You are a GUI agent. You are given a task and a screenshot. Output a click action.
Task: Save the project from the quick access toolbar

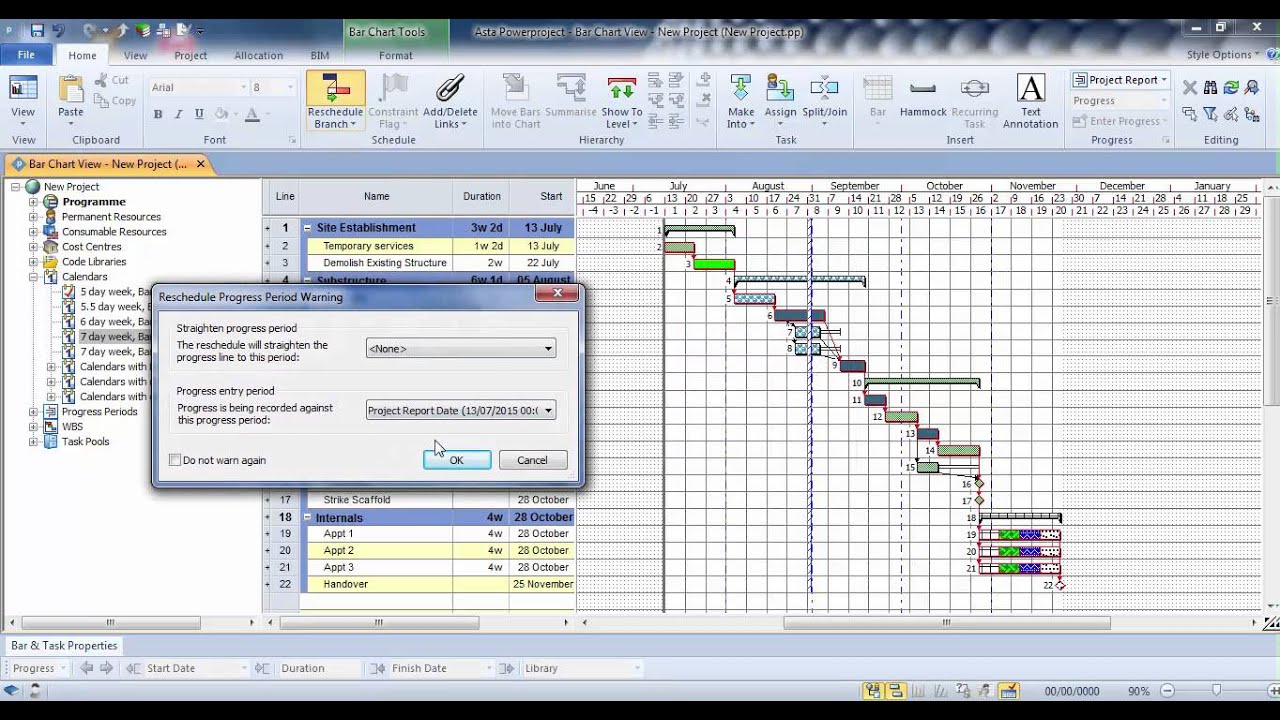point(38,31)
